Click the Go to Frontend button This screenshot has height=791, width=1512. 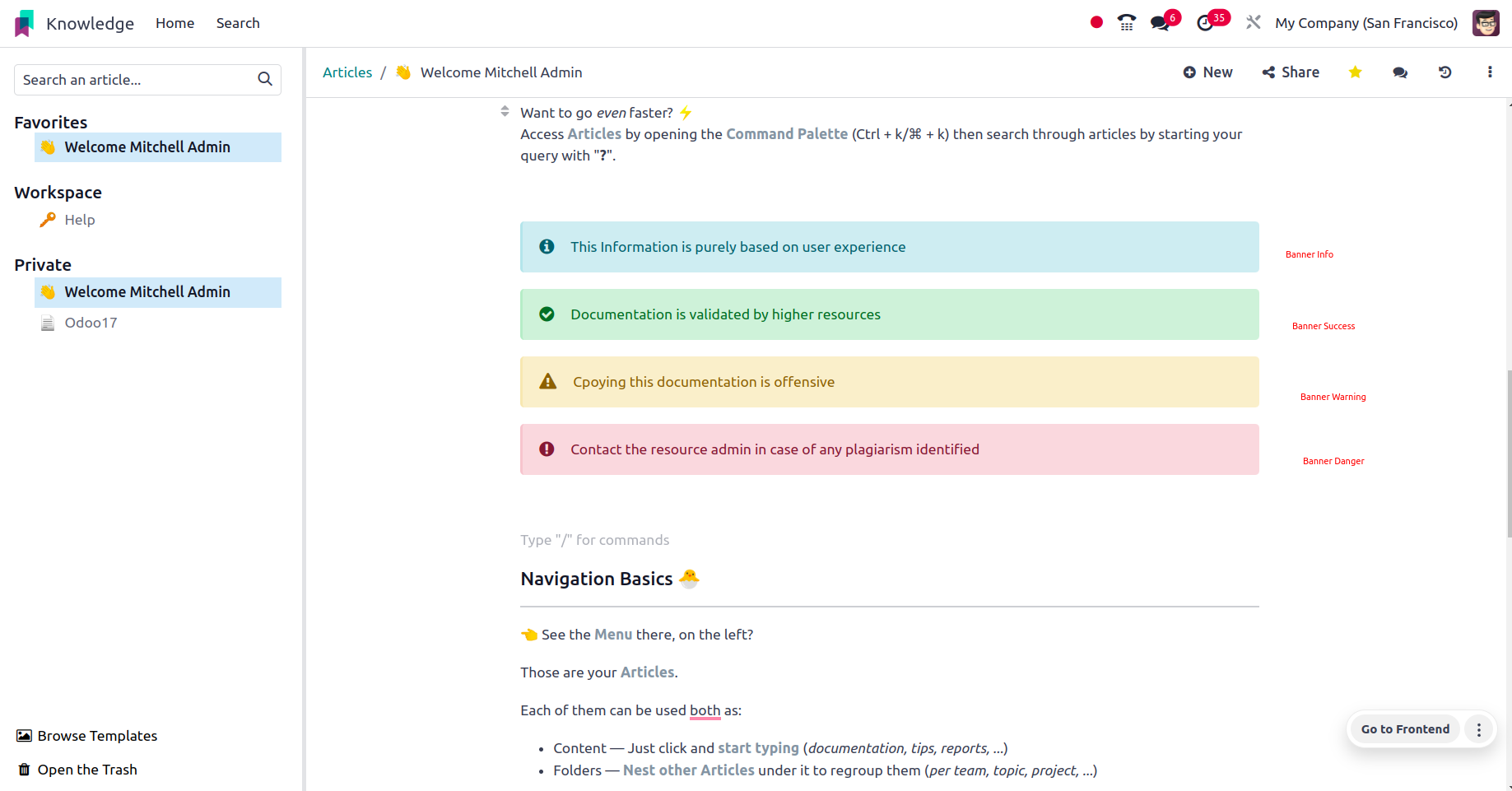click(1405, 729)
